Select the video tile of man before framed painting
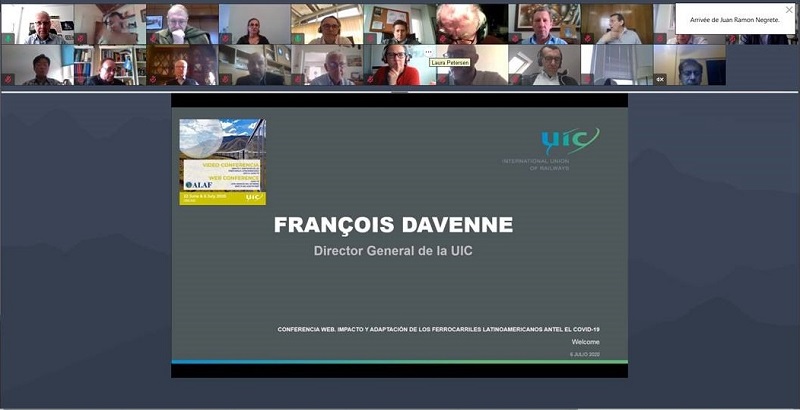The width and height of the screenshot is (800, 410). tap(545, 24)
